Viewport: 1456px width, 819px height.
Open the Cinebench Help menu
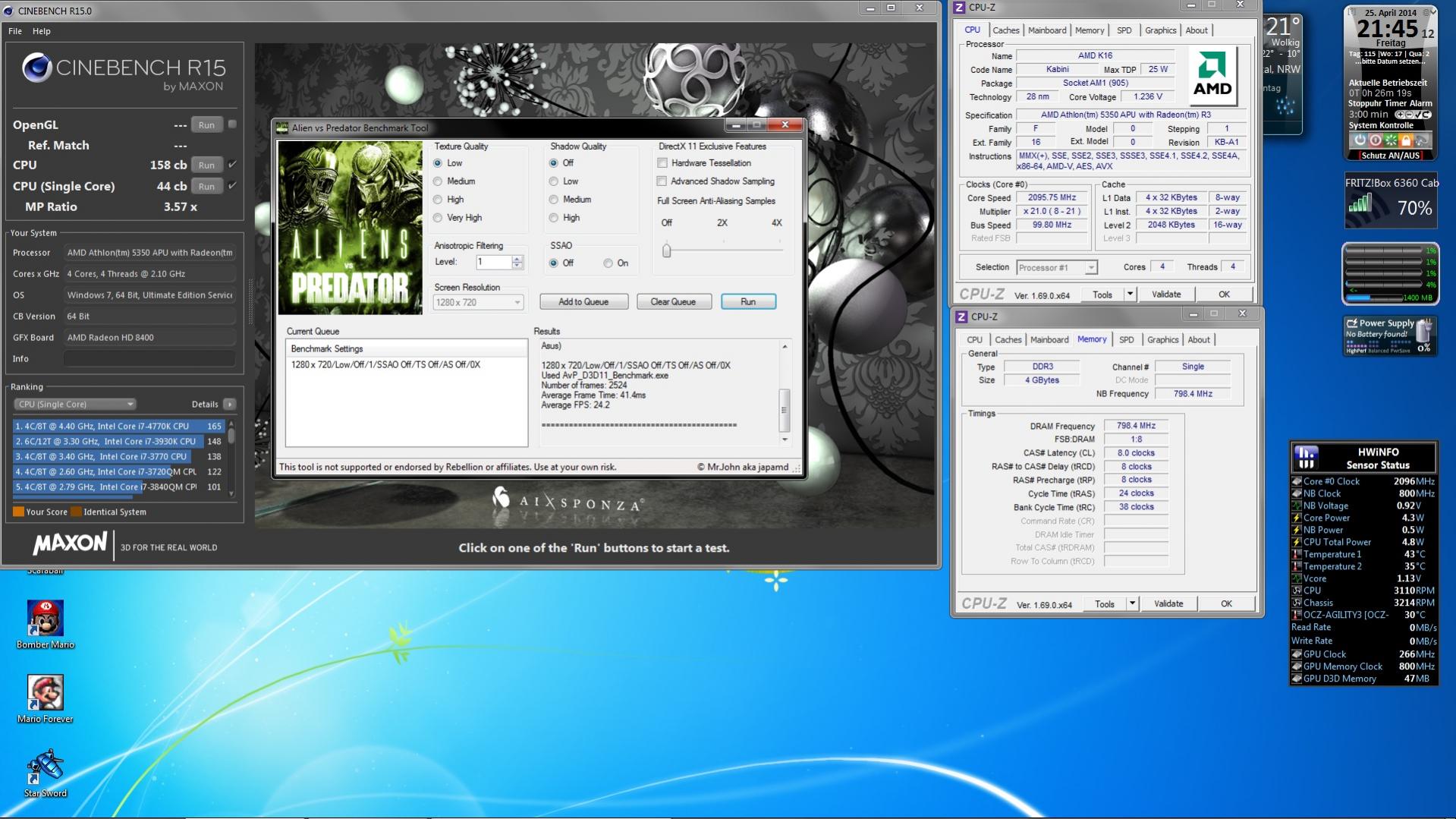pos(42,31)
